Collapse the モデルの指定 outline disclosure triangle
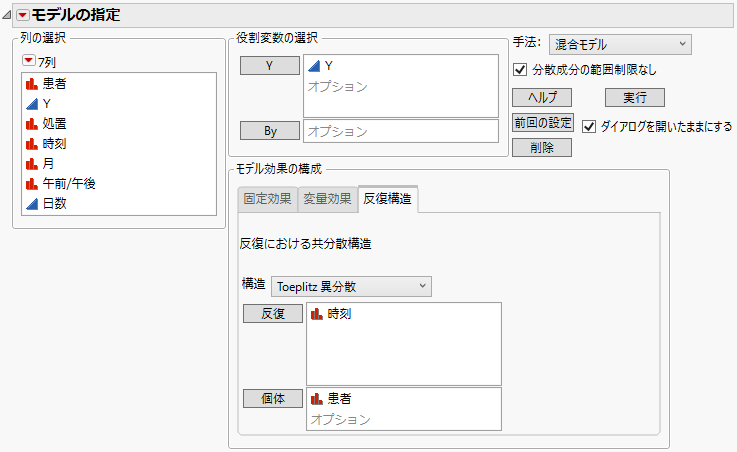Viewport: 737px width, 452px height. 8,14
